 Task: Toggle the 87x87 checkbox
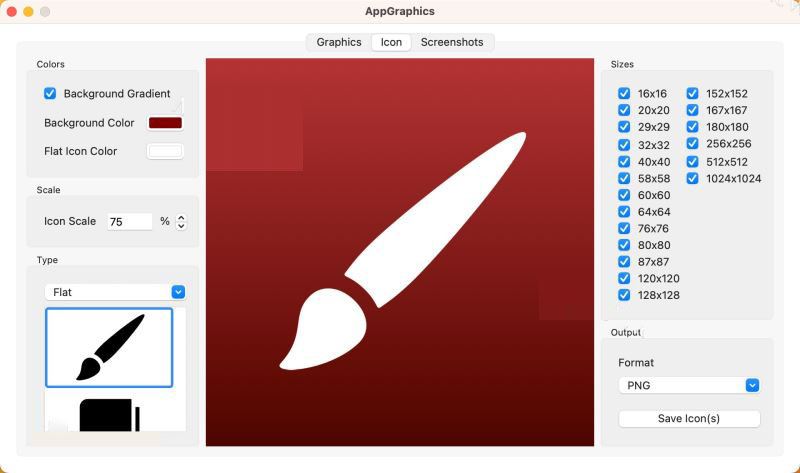click(x=624, y=262)
